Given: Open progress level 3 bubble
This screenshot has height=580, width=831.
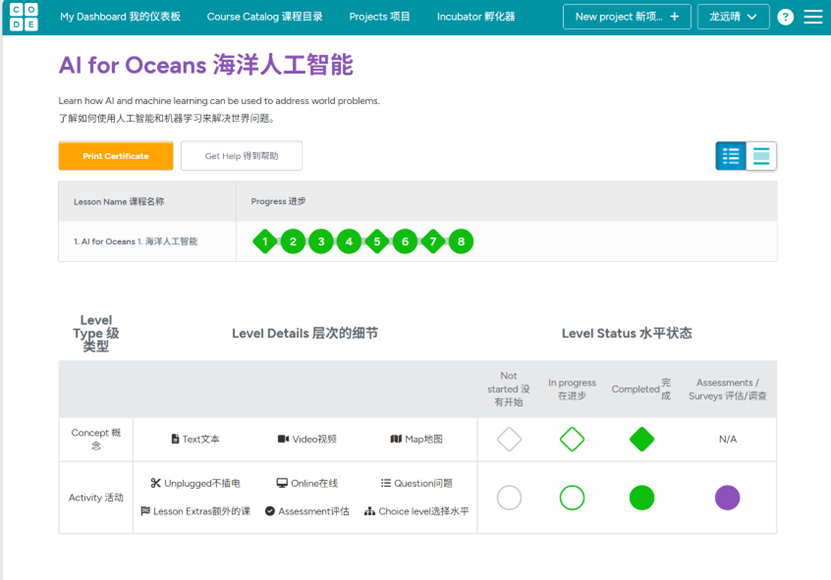Looking at the screenshot, I should (x=321, y=242).
